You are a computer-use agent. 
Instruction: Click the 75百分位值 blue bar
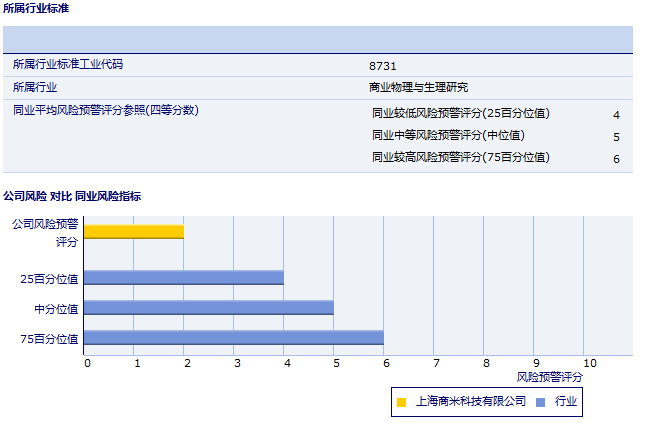(x=234, y=338)
